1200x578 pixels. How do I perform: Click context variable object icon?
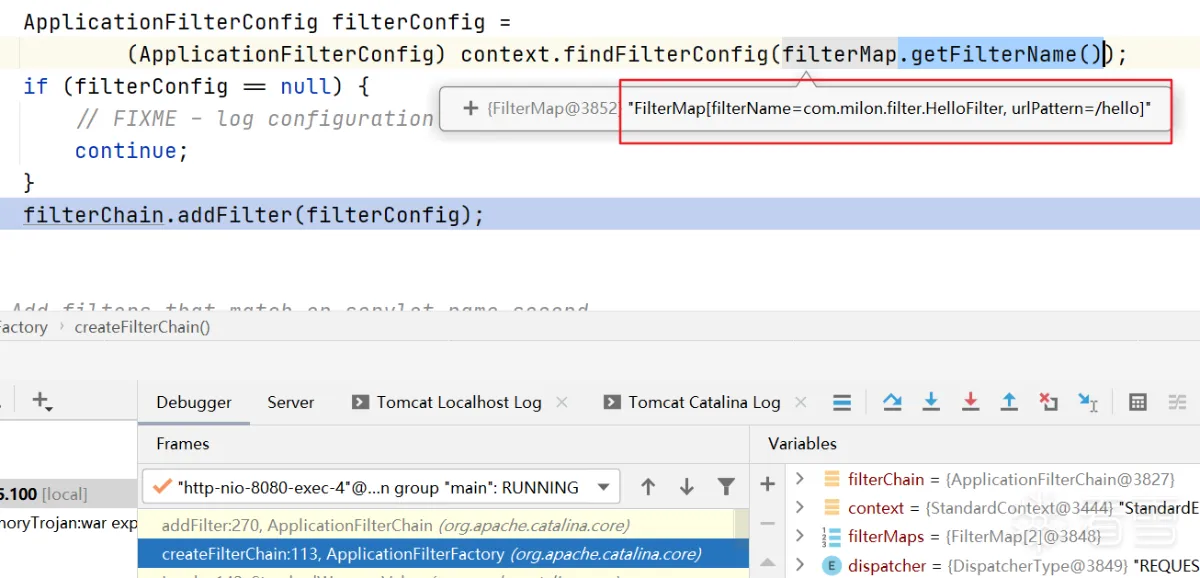point(832,508)
